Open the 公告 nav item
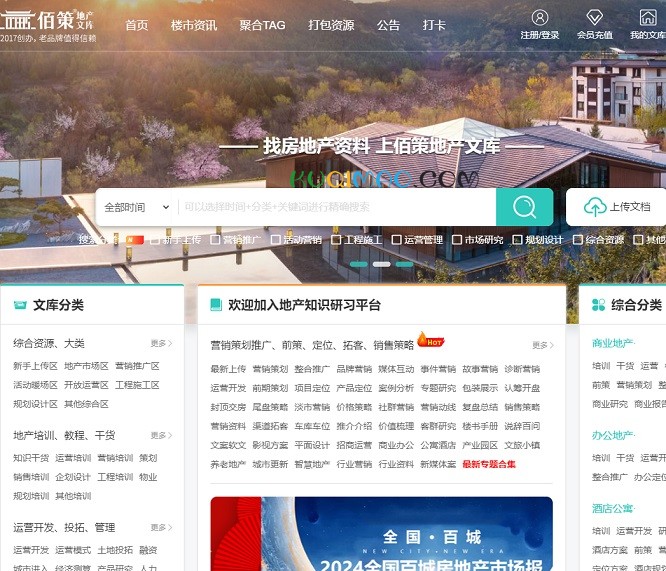666x571 pixels. tap(388, 25)
